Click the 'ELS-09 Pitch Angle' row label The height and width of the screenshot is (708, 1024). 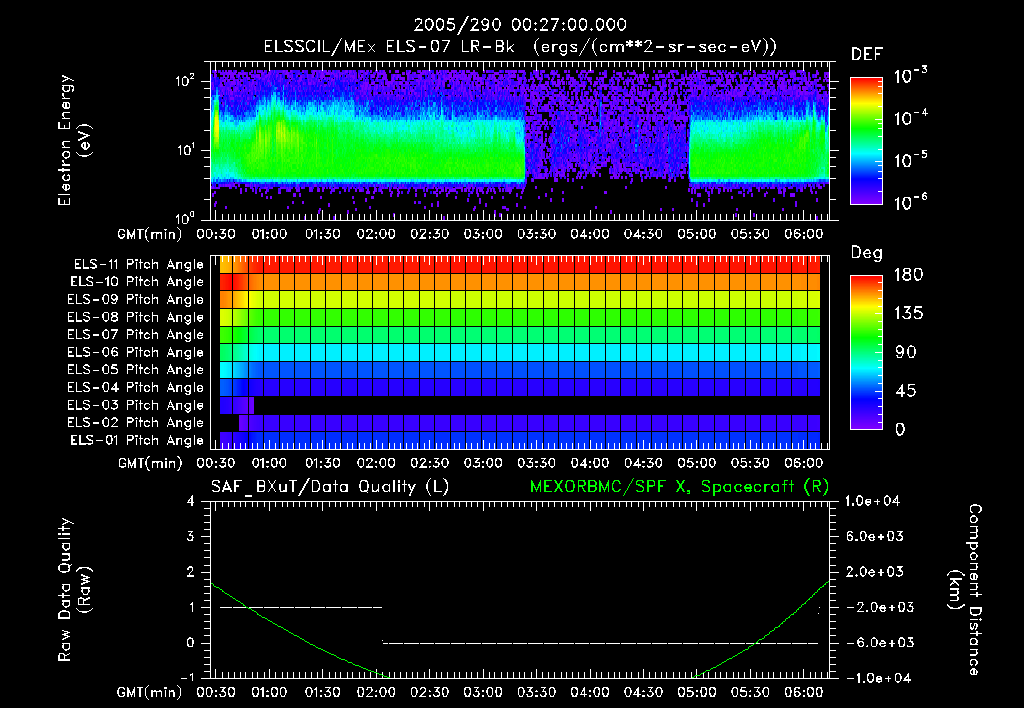click(136, 300)
